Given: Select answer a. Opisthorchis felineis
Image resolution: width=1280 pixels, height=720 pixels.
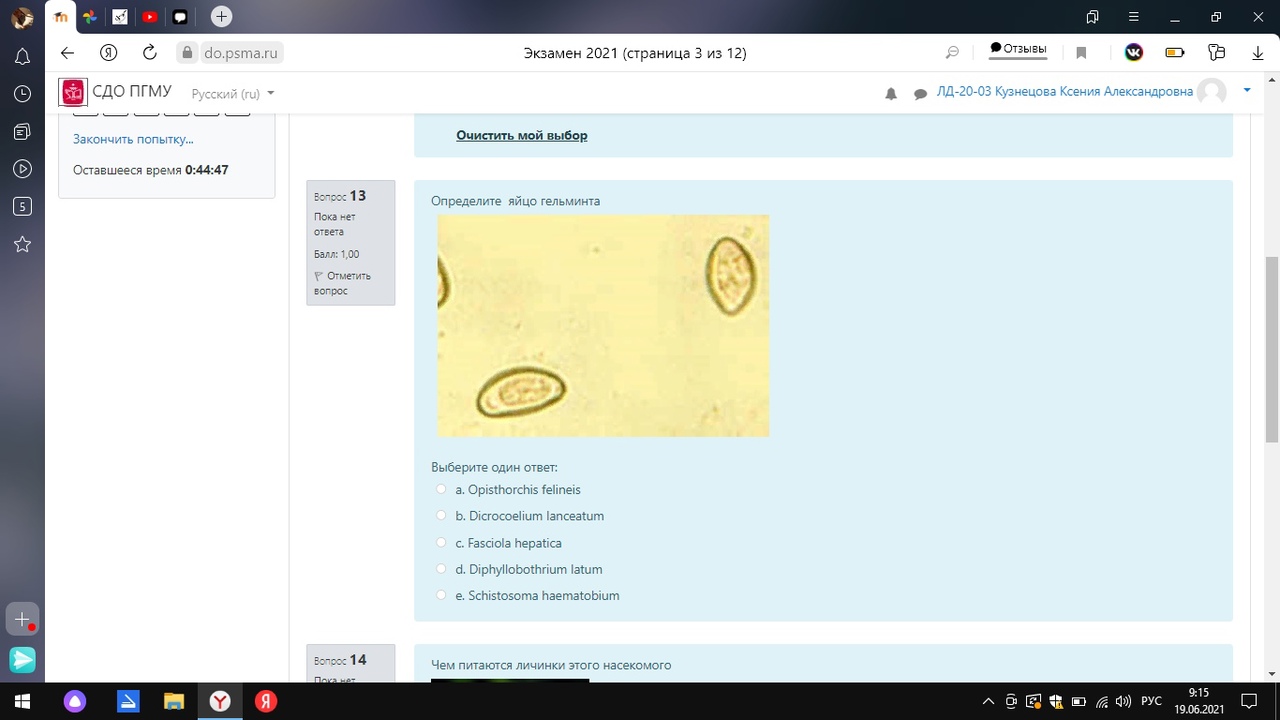Looking at the screenshot, I should pyautogui.click(x=441, y=489).
